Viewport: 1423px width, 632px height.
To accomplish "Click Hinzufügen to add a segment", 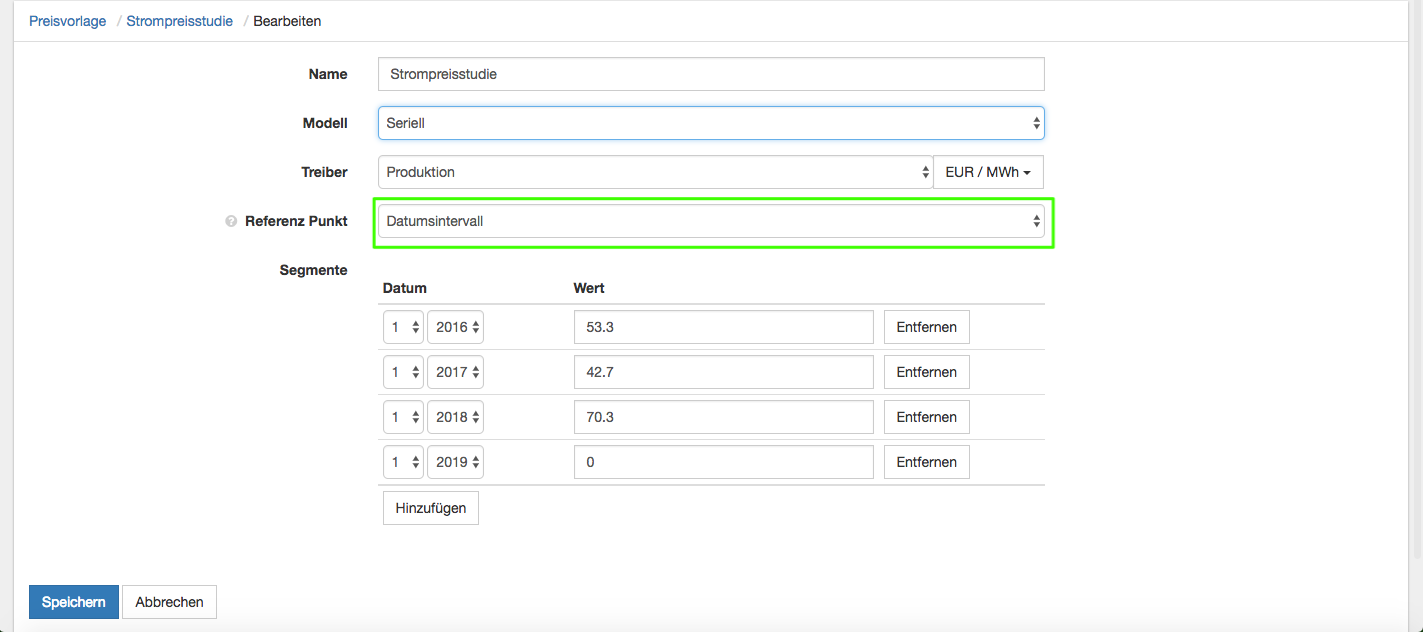I will pyautogui.click(x=430, y=508).
